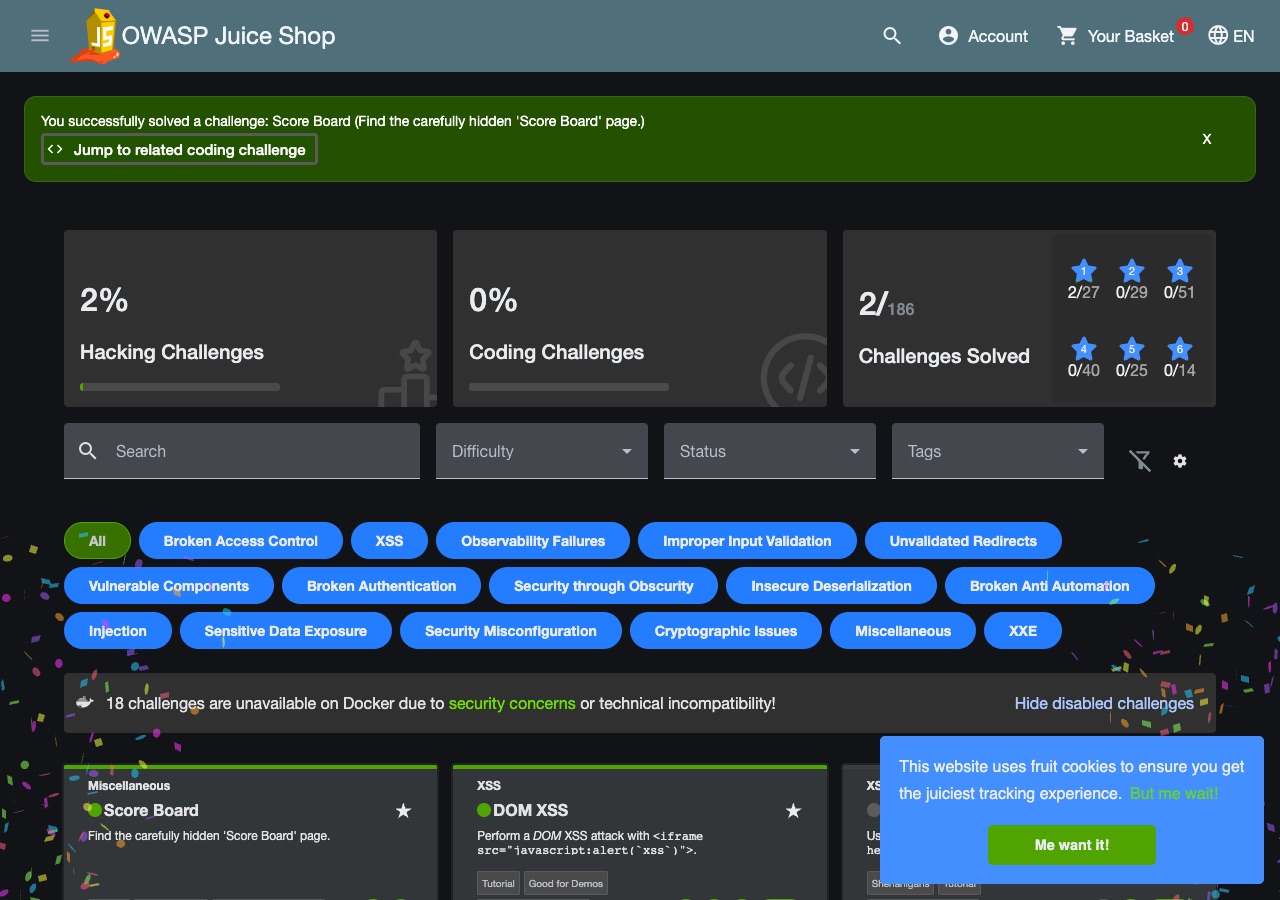This screenshot has width=1280, height=900.
Task: Show Insecure Deserialization challenges
Action: tap(831, 586)
